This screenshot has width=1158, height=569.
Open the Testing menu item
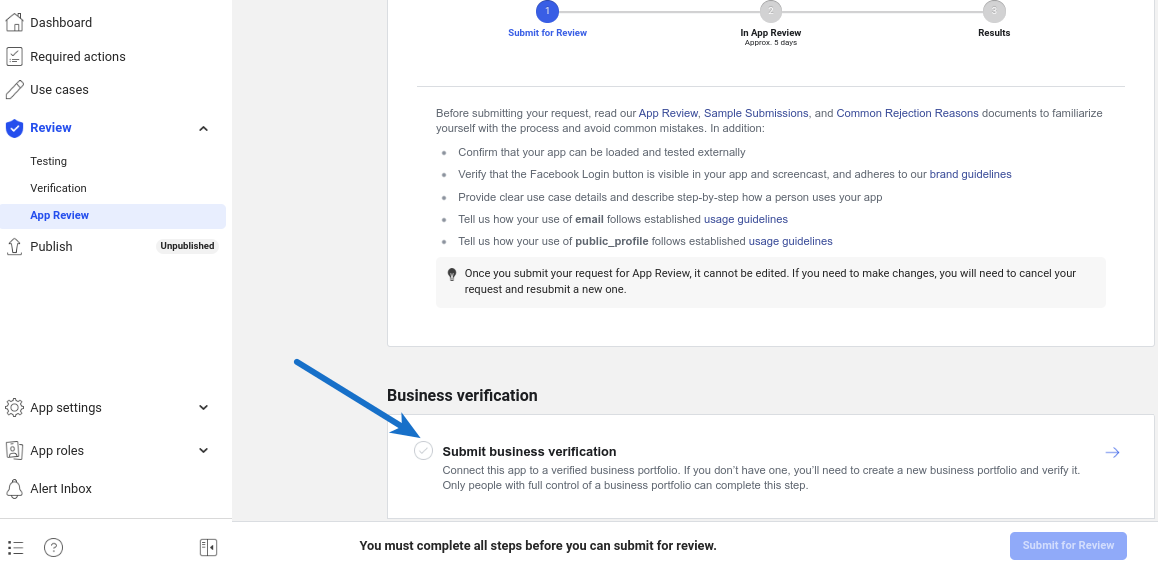click(x=49, y=161)
